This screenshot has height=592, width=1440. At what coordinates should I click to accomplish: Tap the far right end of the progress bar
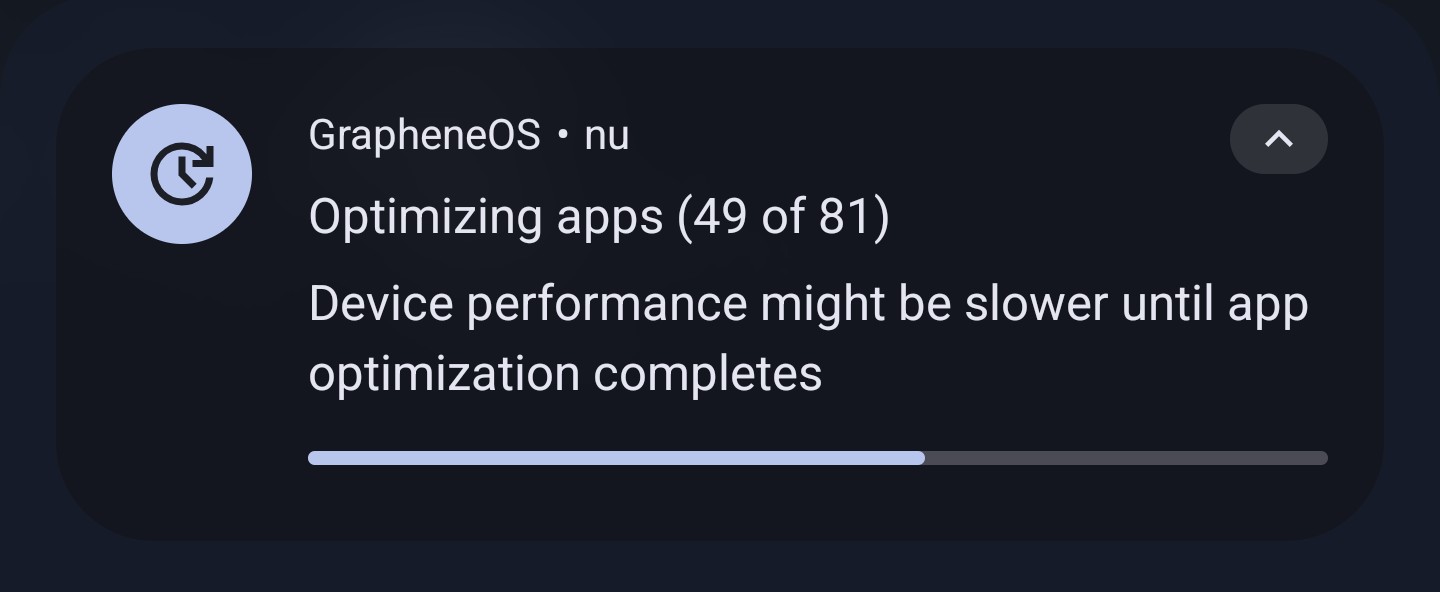[x=1321, y=458]
